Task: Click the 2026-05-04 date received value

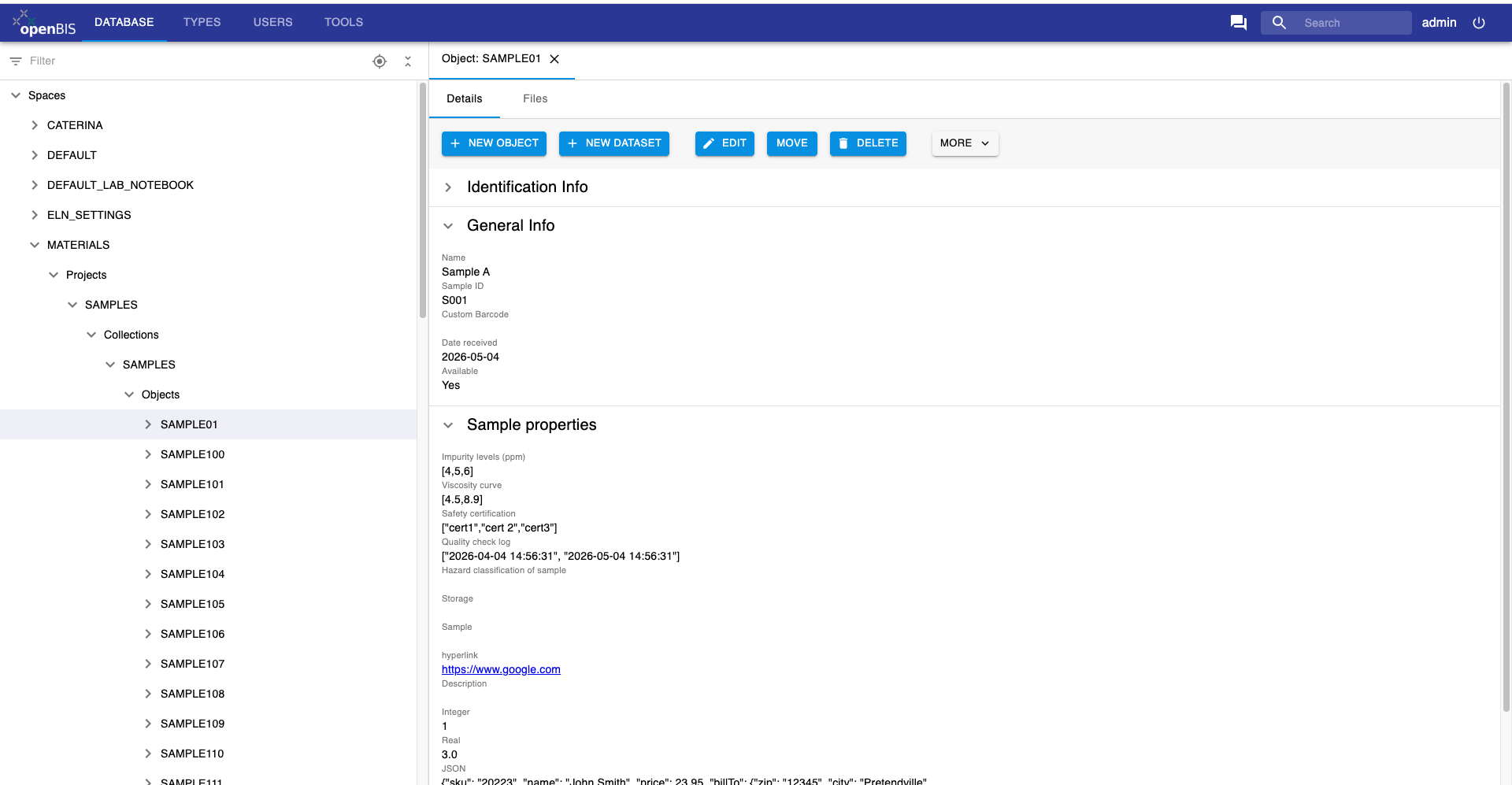Action: [470, 357]
